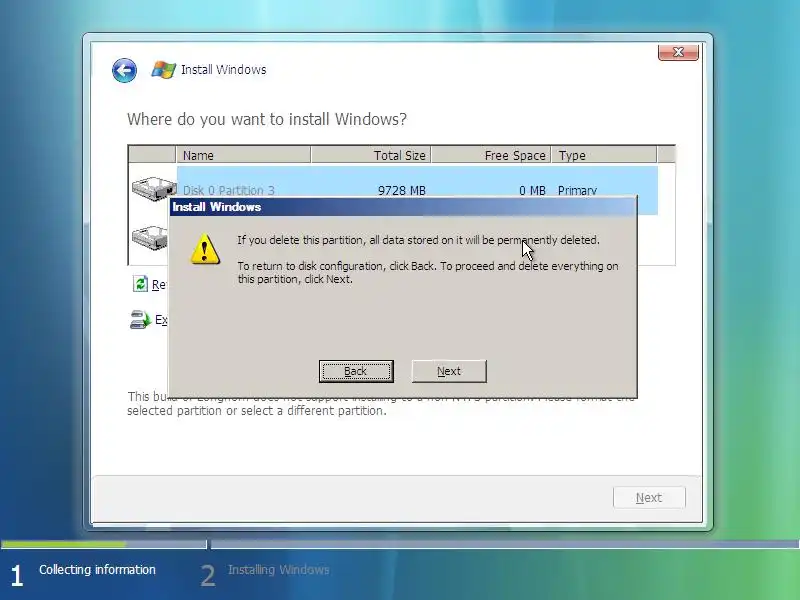Click the yellow warning triangle icon
Viewport: 800px width, 600px height.
point(205,249)
